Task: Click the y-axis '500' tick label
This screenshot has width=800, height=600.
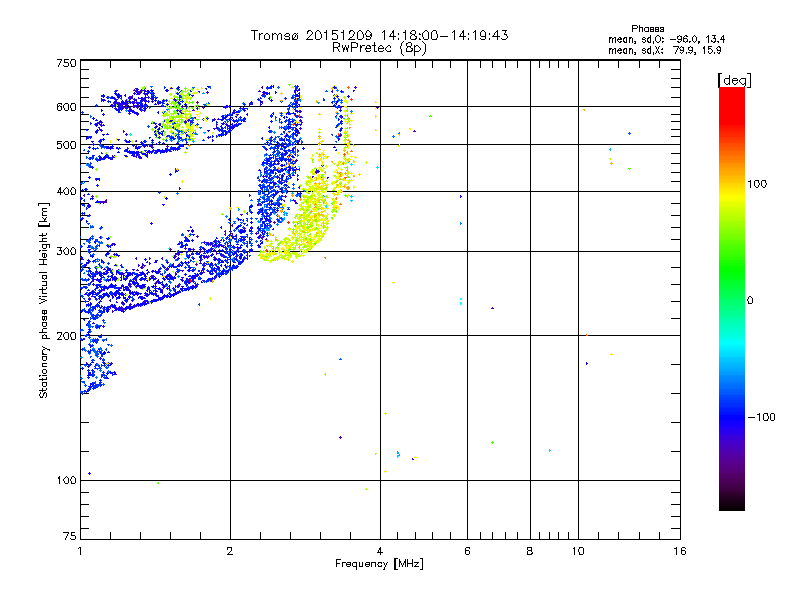Action: [66, 145]
